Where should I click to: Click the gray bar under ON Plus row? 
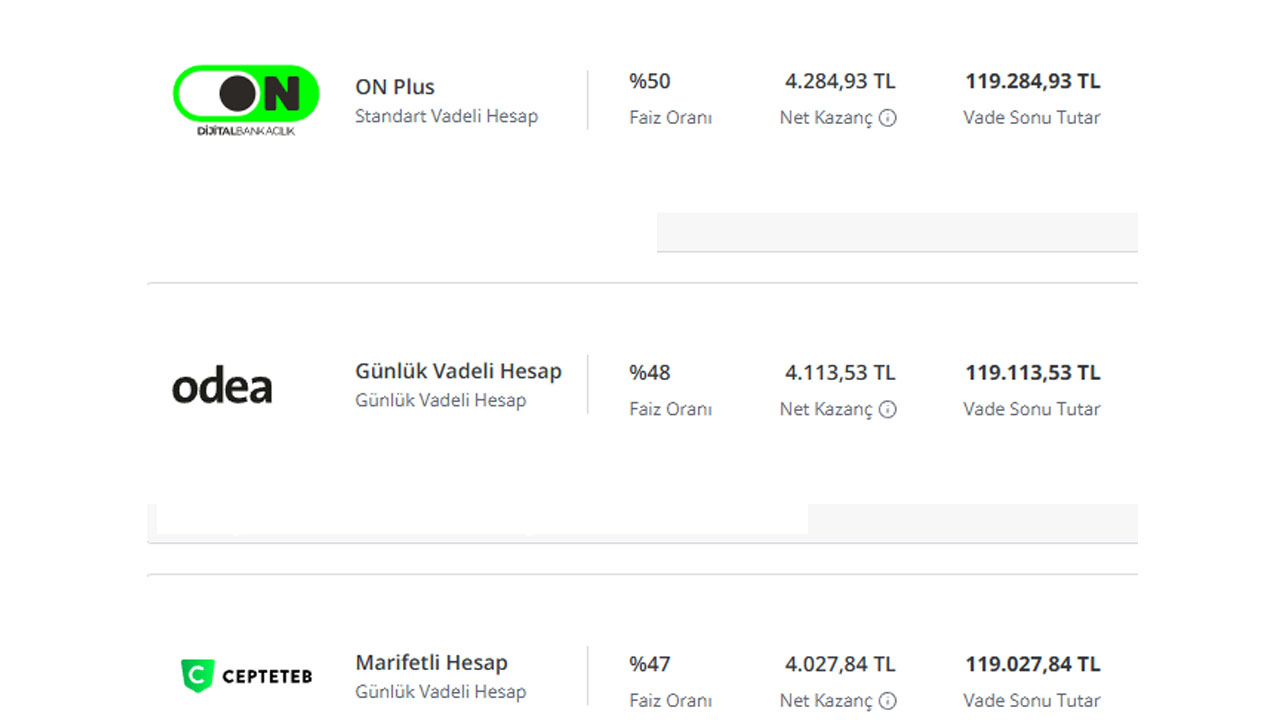(897, 232)
